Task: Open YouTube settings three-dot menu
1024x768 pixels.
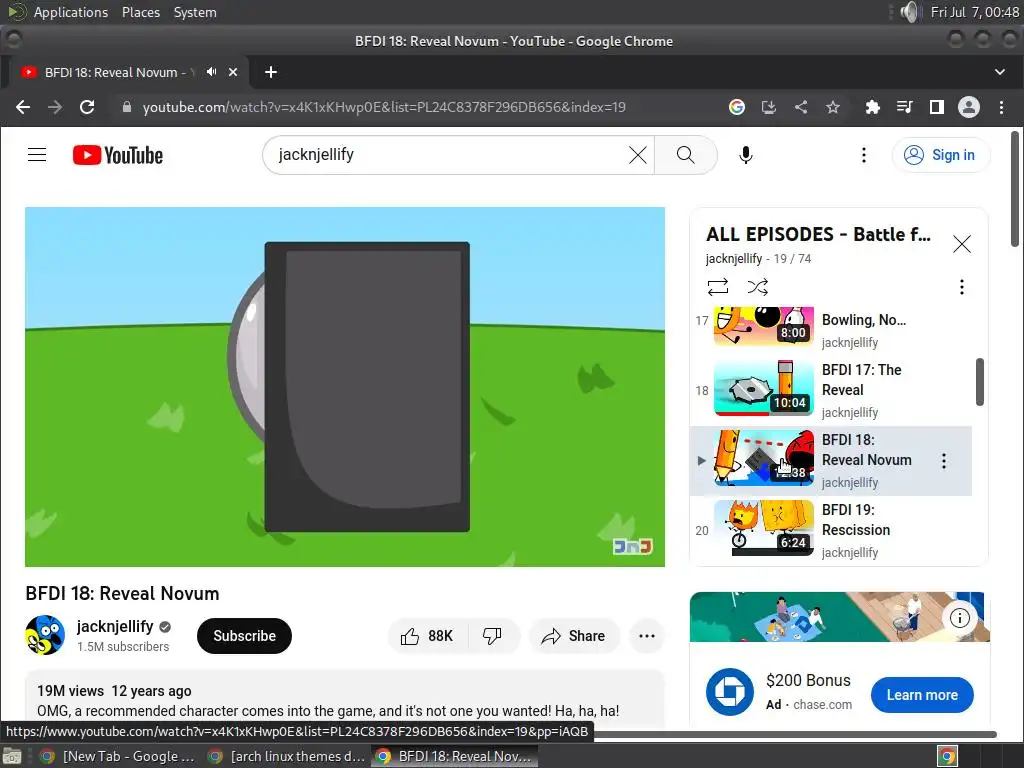Action: [x=864, y=155]
